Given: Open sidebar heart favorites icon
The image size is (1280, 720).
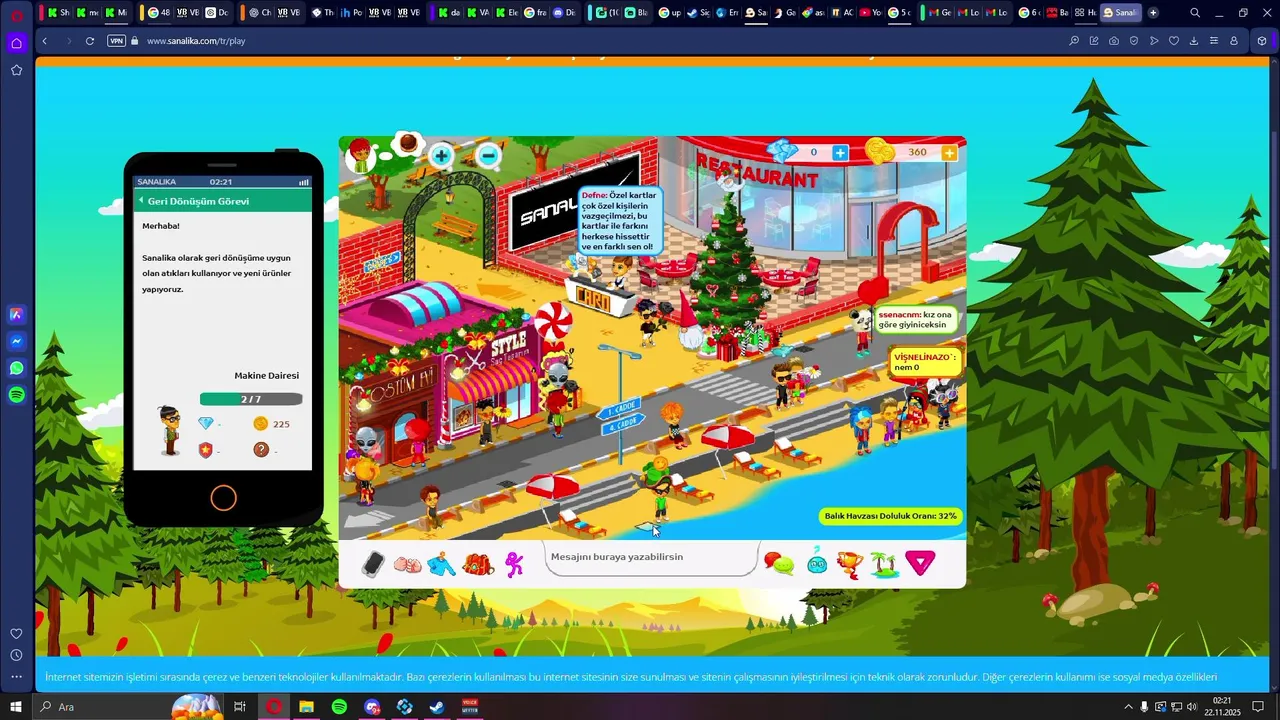Looking at the screenshot, I should [16, 633].
